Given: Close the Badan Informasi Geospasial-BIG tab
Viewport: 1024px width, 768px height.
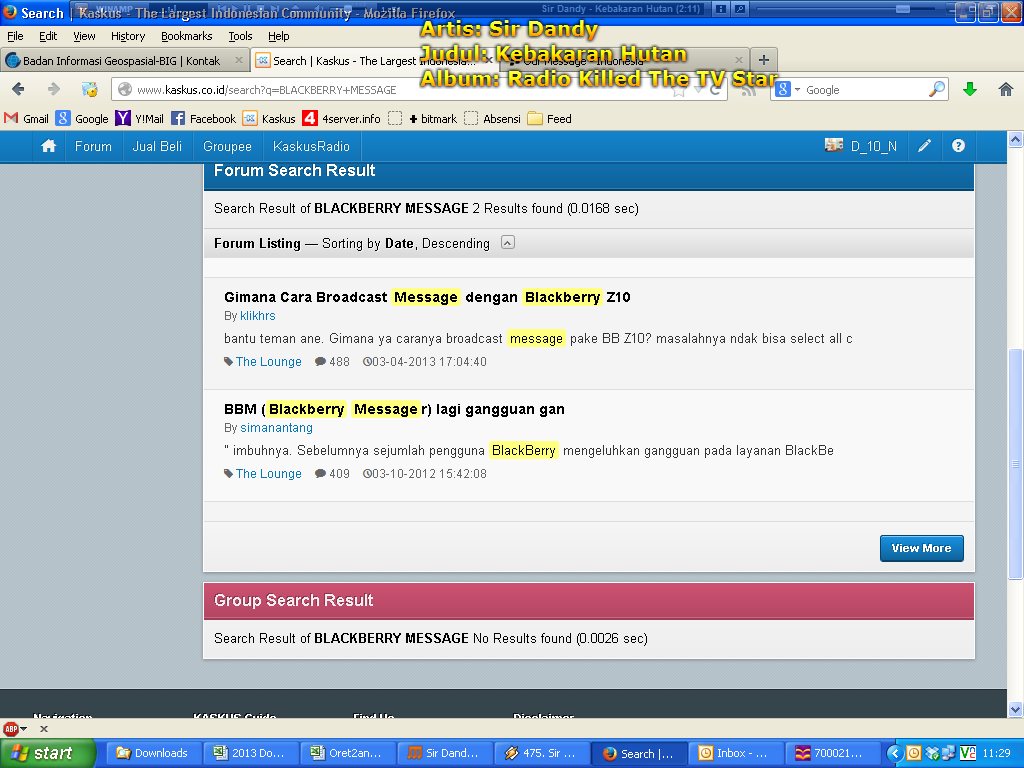Looking at the screenshot, I should click(x=238, y=60).
